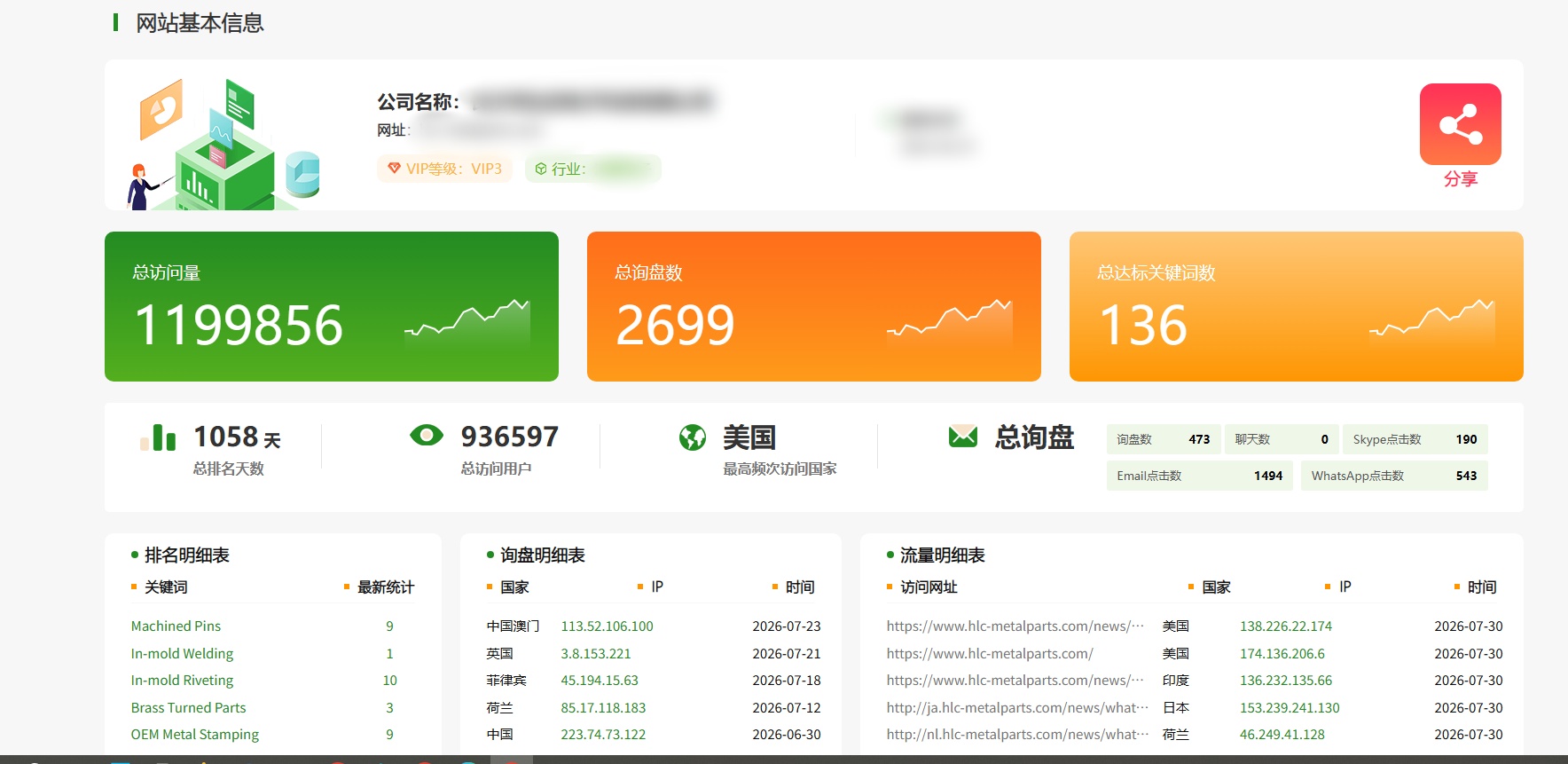1568x764 pixels.
Task: Open the nl.hlc-metalparts.com news URL
Action: [1017, 735]
